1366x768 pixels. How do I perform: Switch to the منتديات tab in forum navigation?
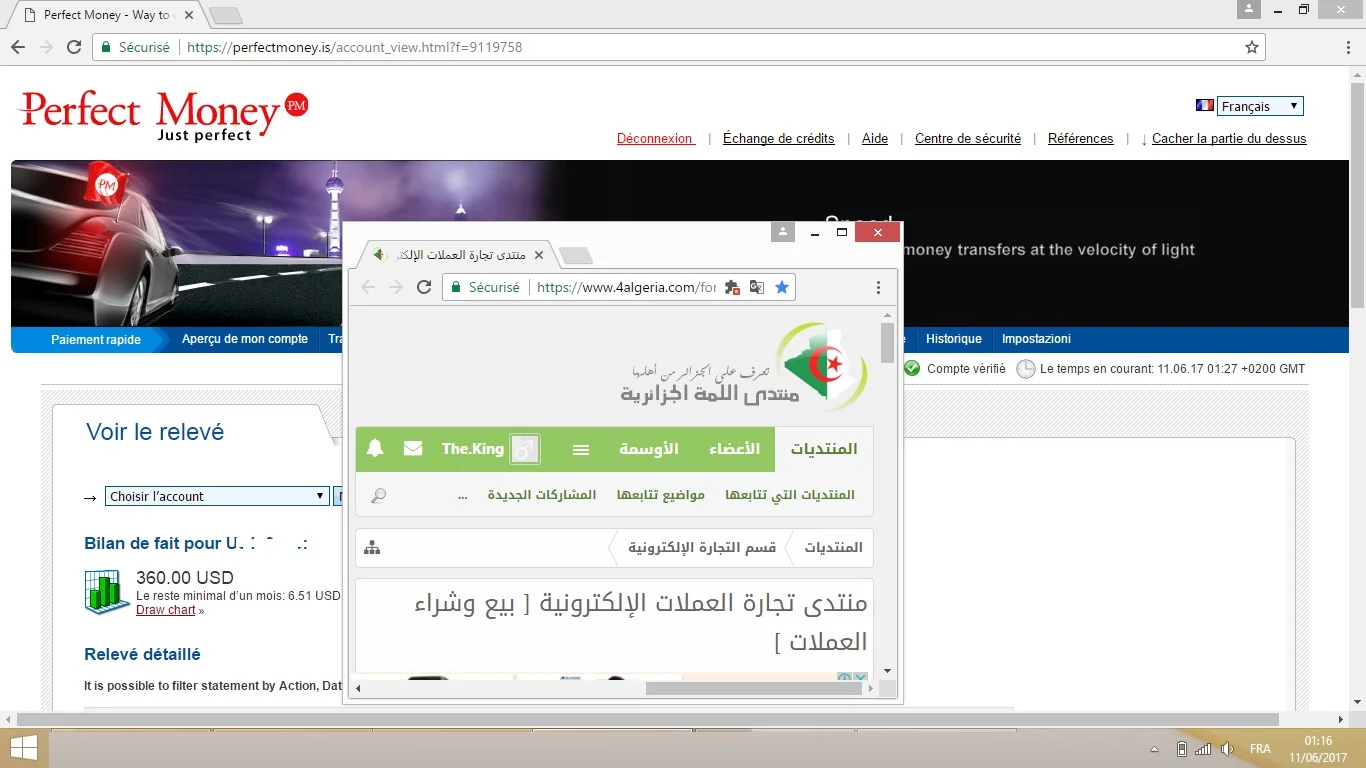click(x=824, y=449)
